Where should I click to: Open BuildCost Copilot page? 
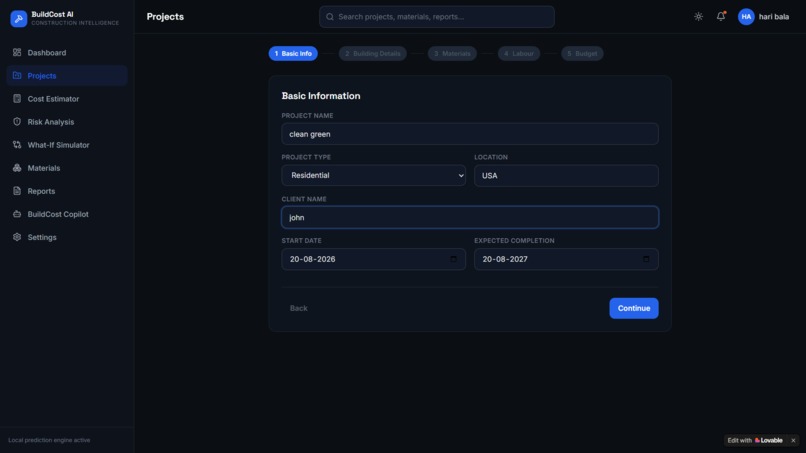point(67,214)
